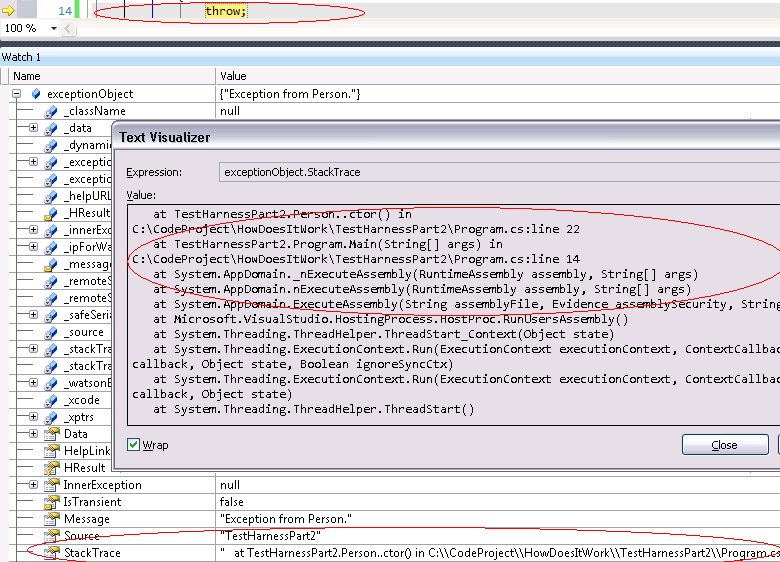
Task: Select the StackTrace row name
Action: coord(93,553)
